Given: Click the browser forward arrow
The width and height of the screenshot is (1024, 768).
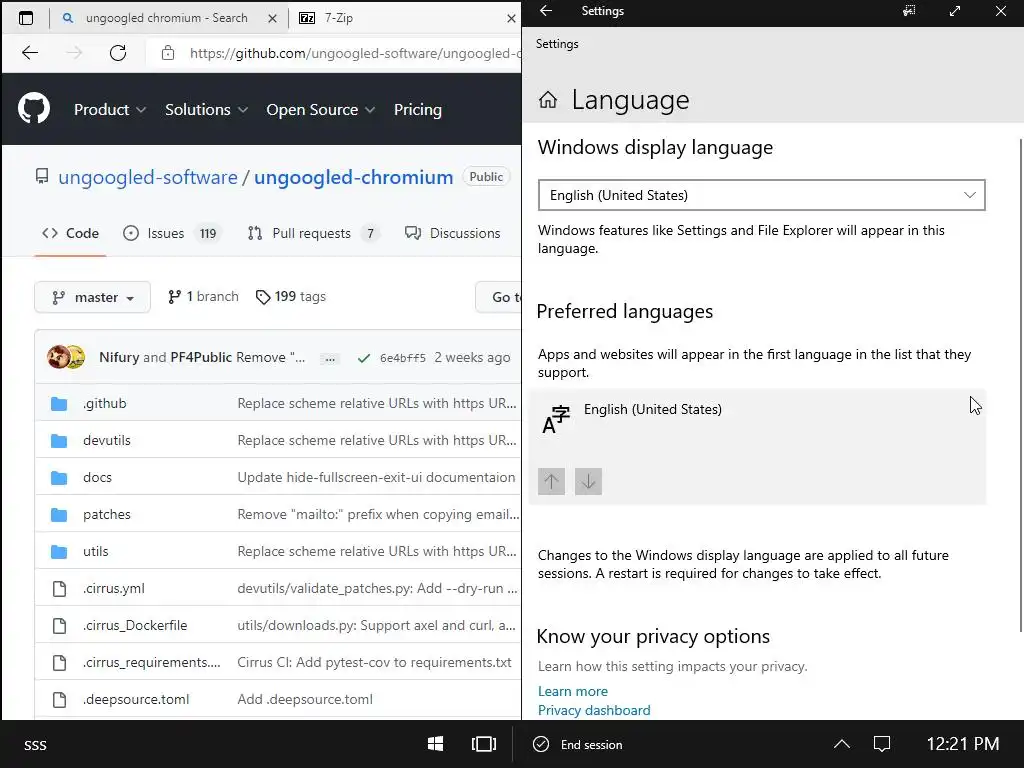Looking at the screenshot, I should [74, 53].
